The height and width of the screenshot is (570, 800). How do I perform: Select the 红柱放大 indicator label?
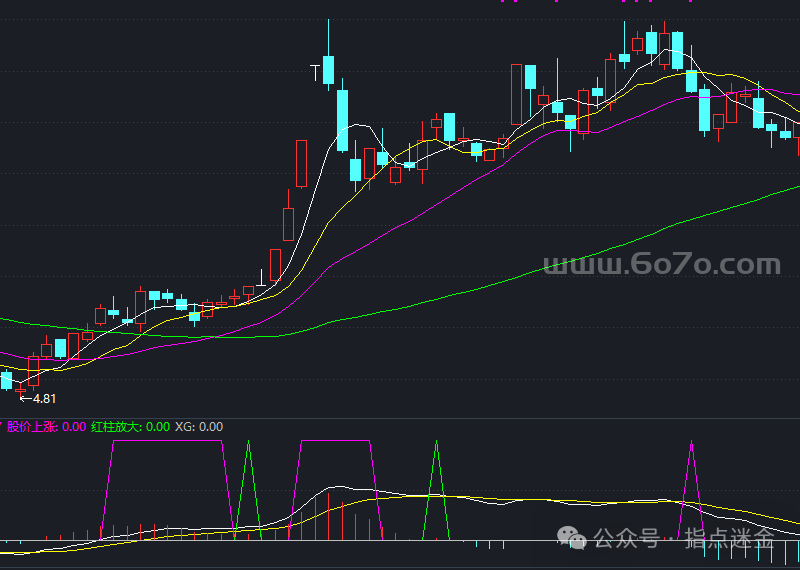[131, 427]
